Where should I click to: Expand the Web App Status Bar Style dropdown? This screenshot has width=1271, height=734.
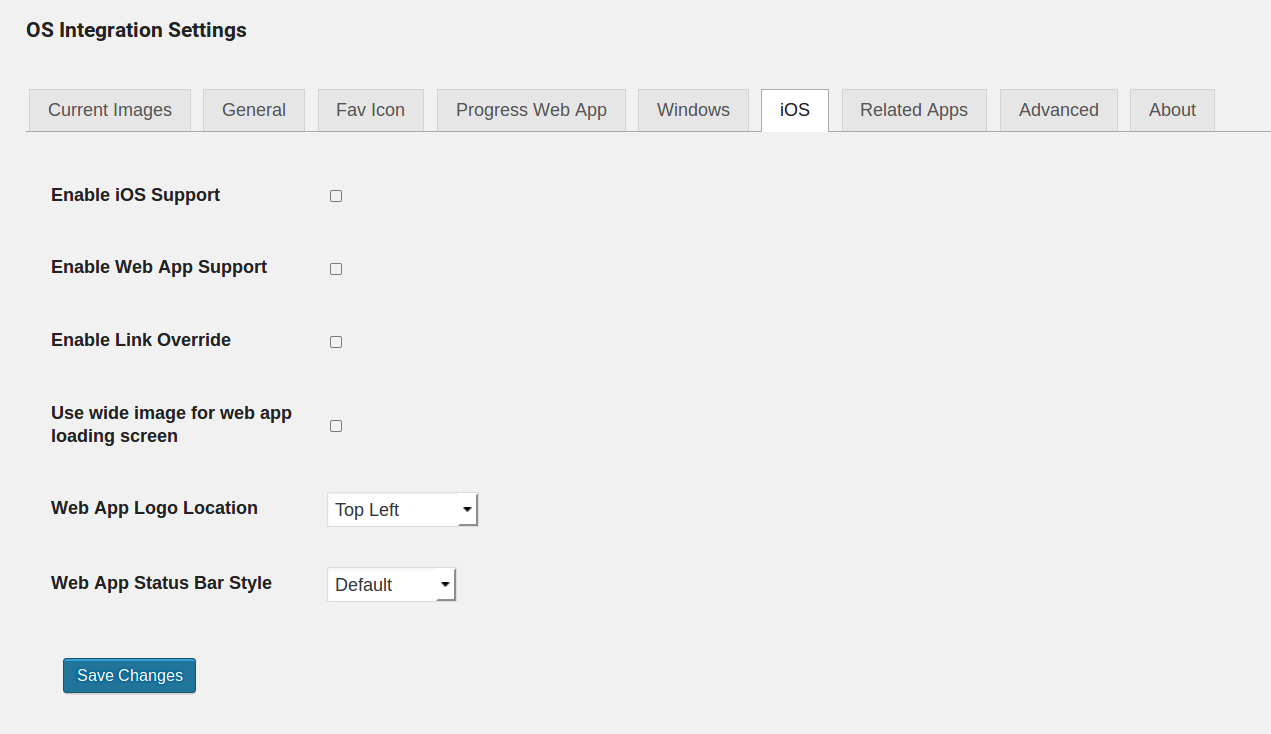tap(391, 585)
